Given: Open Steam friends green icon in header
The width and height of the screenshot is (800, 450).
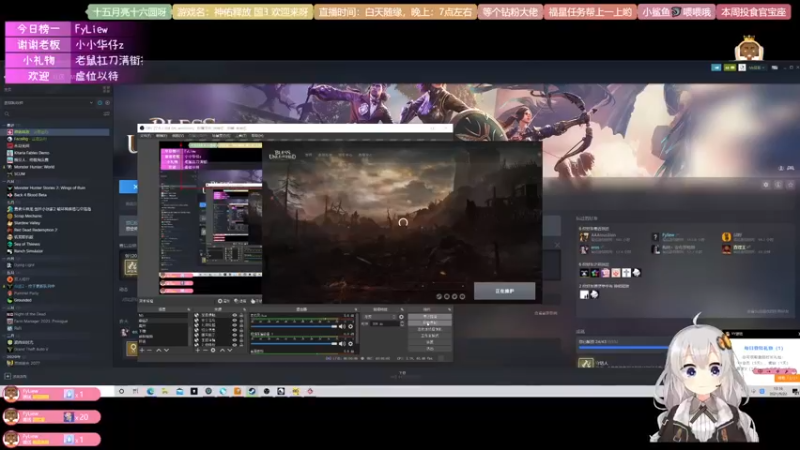Looking at the screenshot, I should [730, 67].
